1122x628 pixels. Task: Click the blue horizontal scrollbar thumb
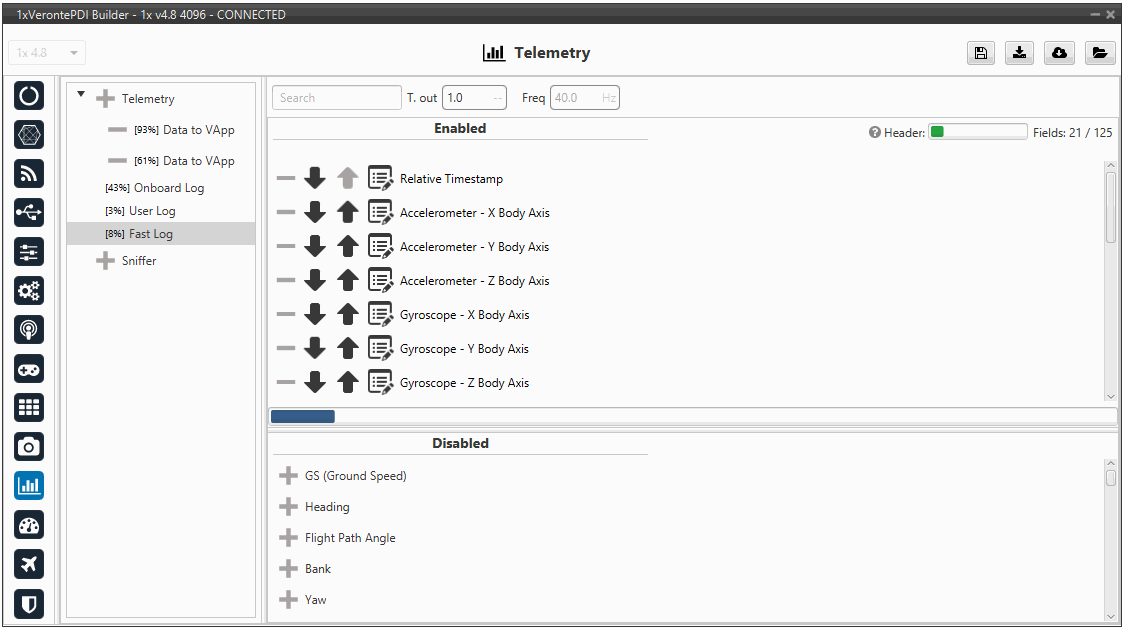(x=302, y=416)
